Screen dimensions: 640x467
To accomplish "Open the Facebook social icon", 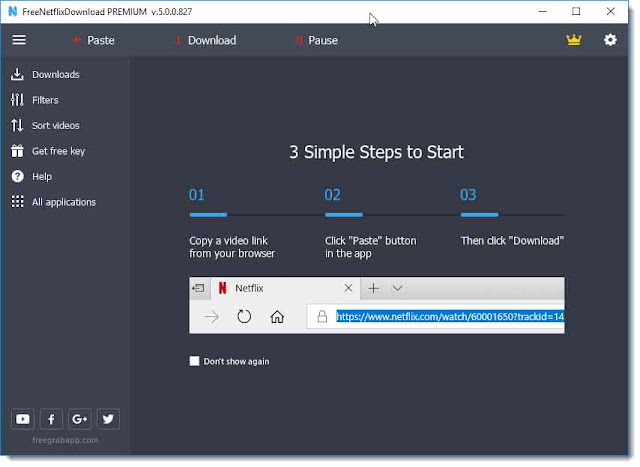I will (51, 419).
